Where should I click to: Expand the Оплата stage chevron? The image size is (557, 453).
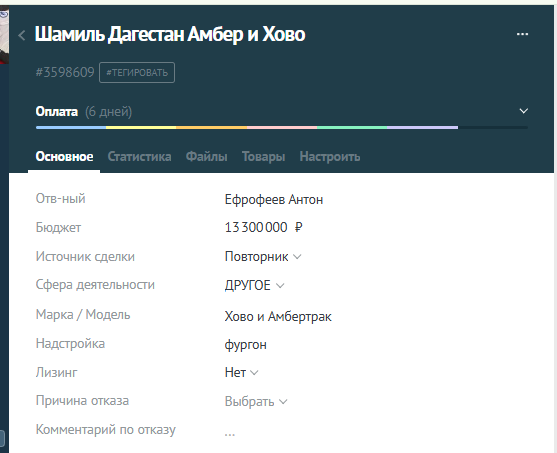point(523,111)
